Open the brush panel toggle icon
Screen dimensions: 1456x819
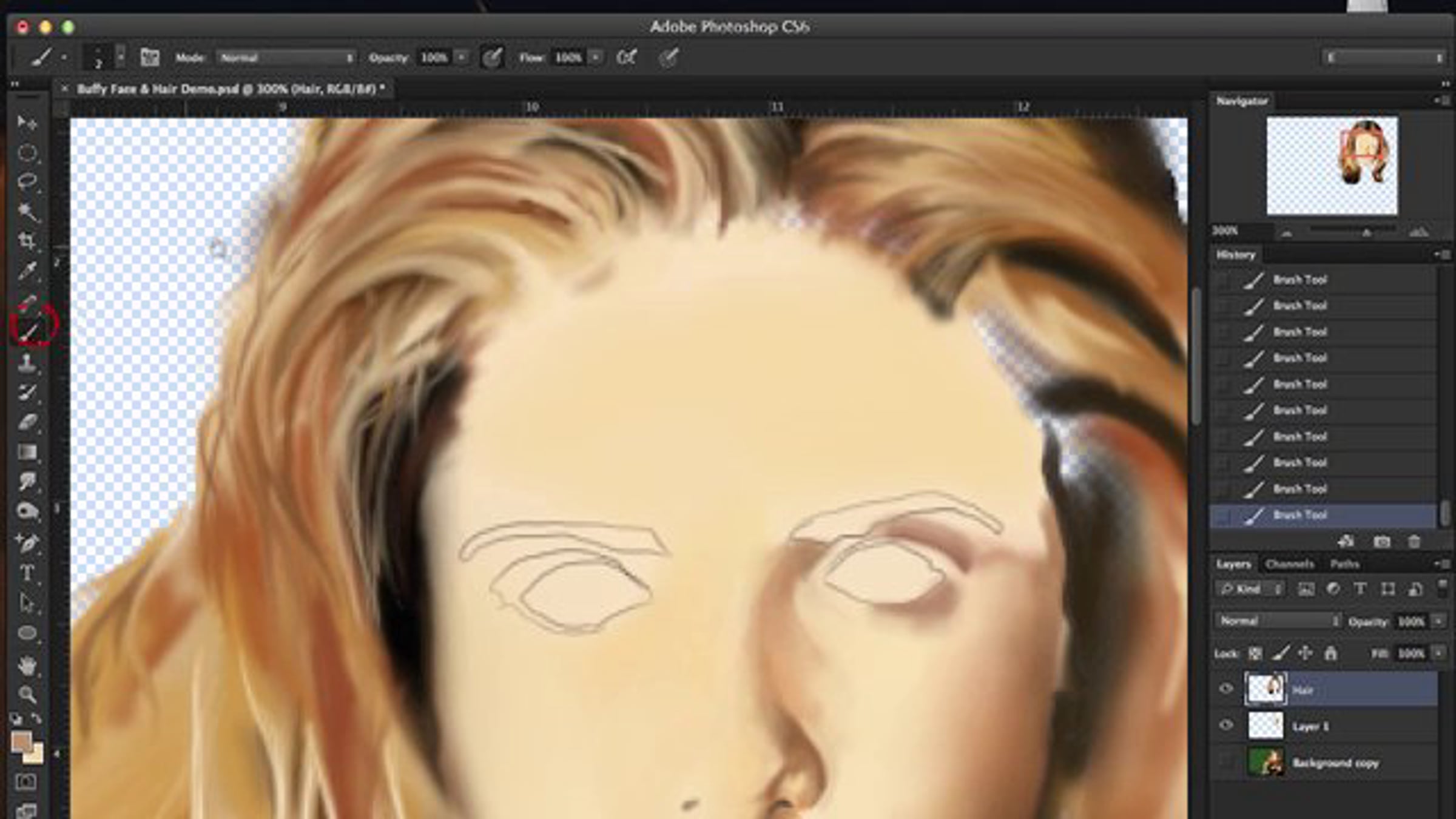point(150,58)
